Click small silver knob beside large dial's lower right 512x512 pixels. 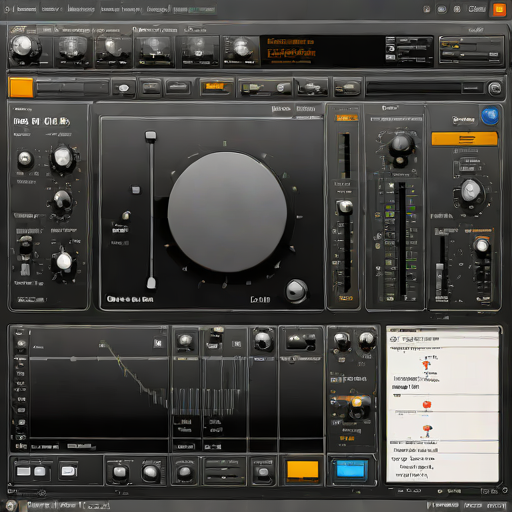296,291
